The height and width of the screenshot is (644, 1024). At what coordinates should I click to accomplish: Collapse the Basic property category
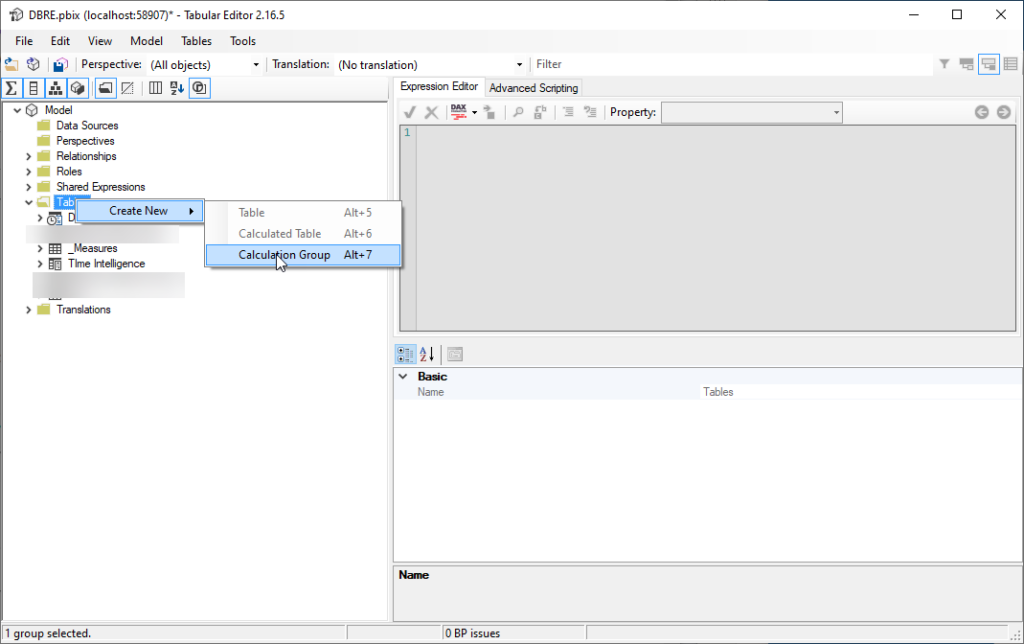point(403,376)
